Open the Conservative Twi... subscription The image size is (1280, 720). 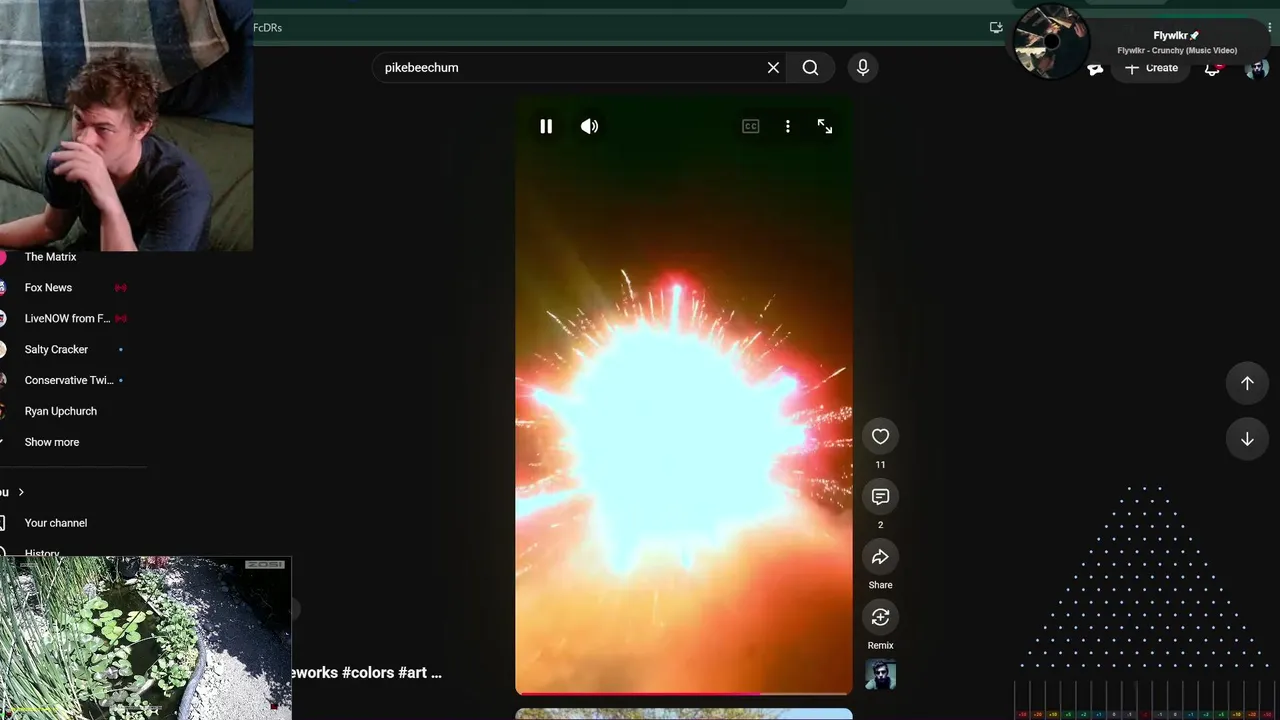coord(69,381)
